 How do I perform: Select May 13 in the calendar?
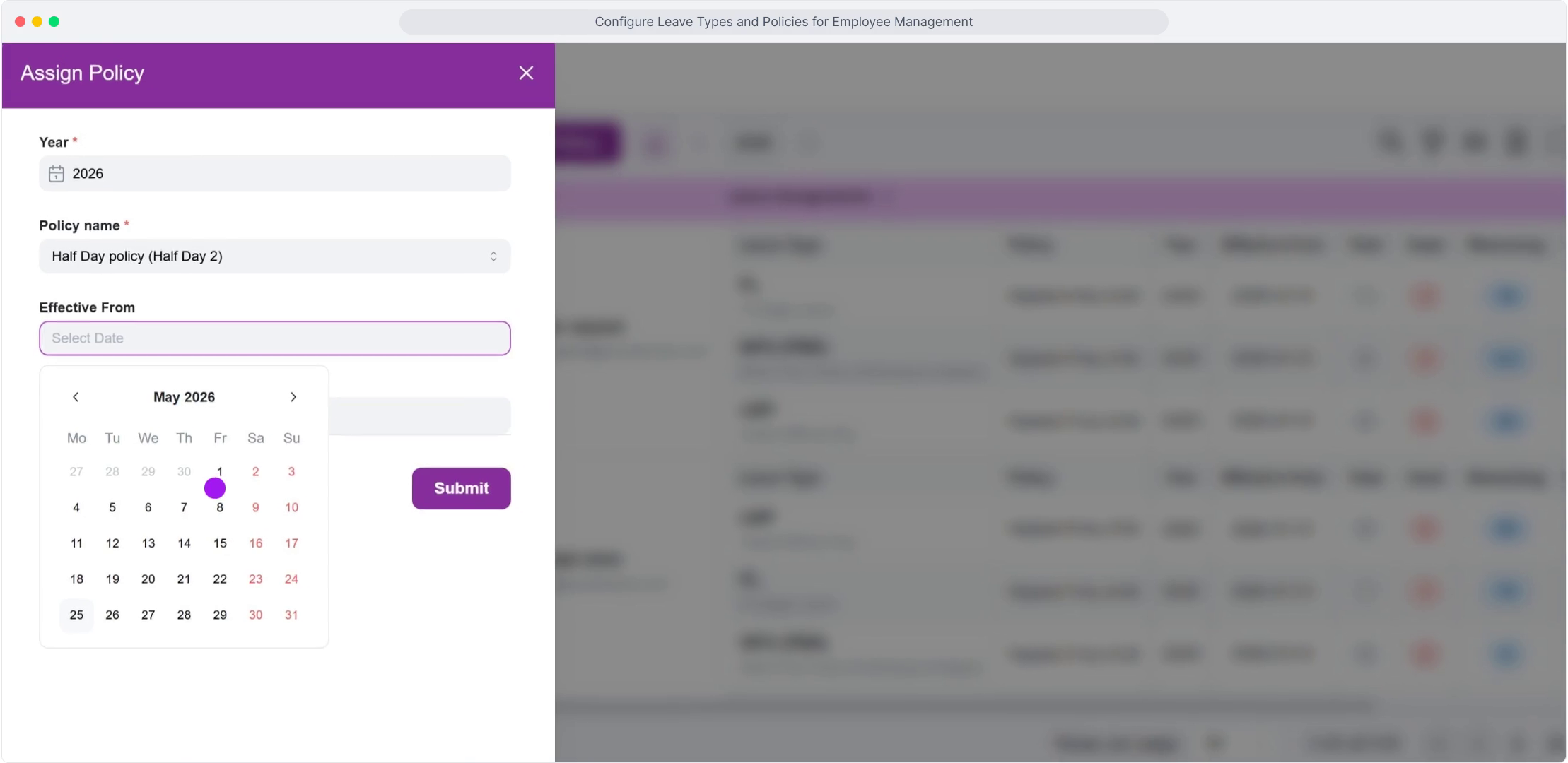[148, 543]
